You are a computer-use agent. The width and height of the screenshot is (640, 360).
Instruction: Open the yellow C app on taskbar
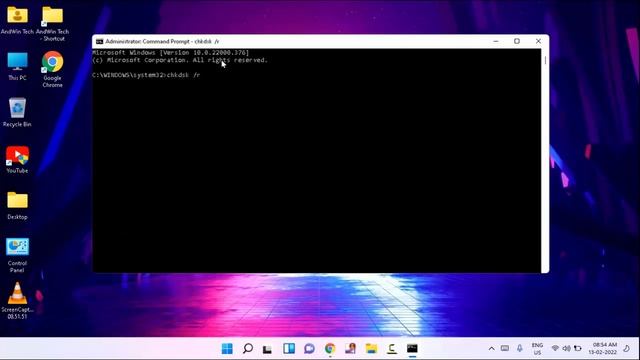(x=392, y=349)
